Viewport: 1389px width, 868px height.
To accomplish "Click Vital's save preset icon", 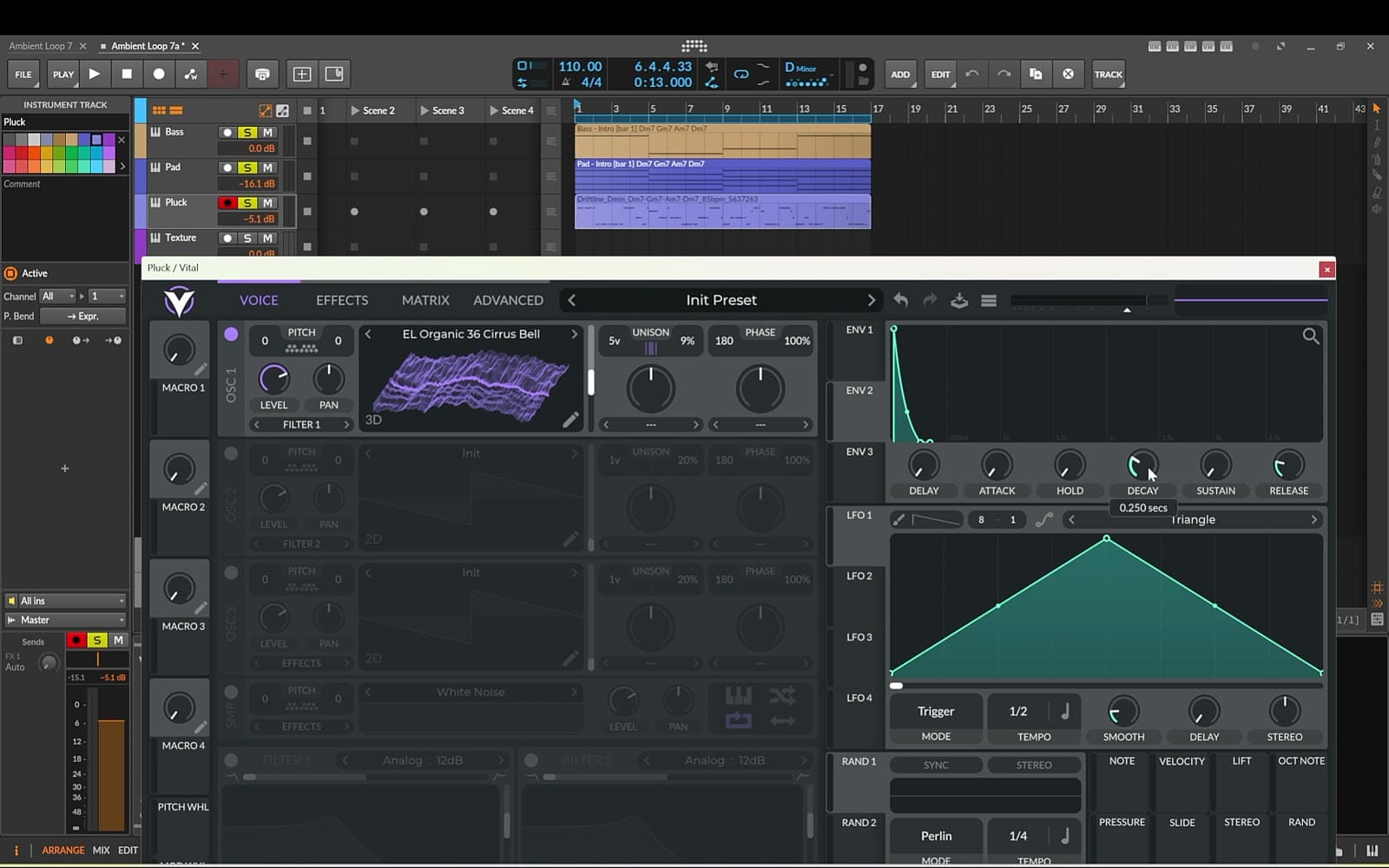I will tap(959, 300).
